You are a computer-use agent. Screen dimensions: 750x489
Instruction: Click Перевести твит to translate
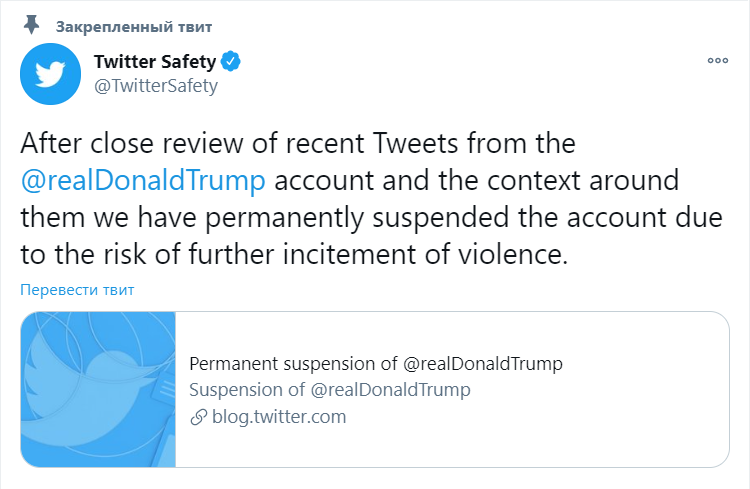[77, 290]
